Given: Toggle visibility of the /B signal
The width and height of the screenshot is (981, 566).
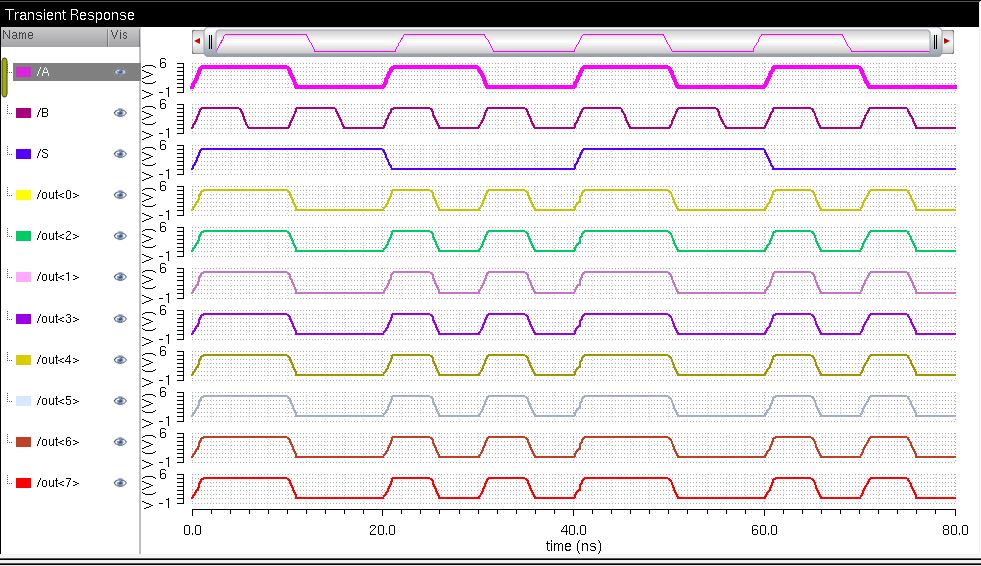Looking at the screenshot, I should (120, 113).
